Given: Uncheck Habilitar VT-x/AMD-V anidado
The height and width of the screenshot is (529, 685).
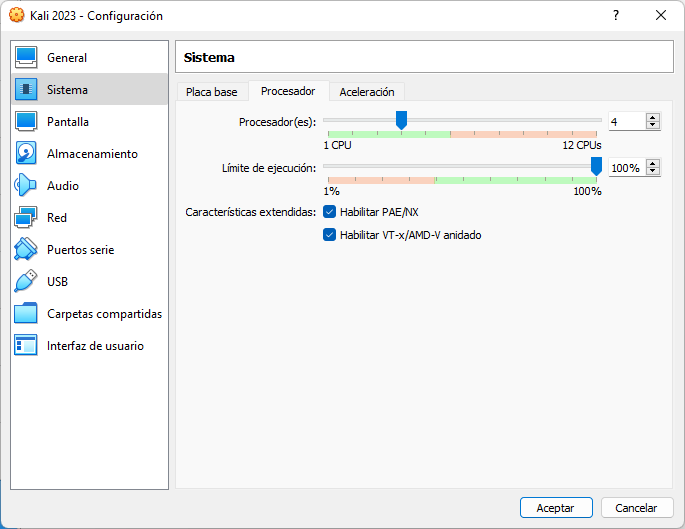Looking at the screenshot, I should tap(329, 235).
